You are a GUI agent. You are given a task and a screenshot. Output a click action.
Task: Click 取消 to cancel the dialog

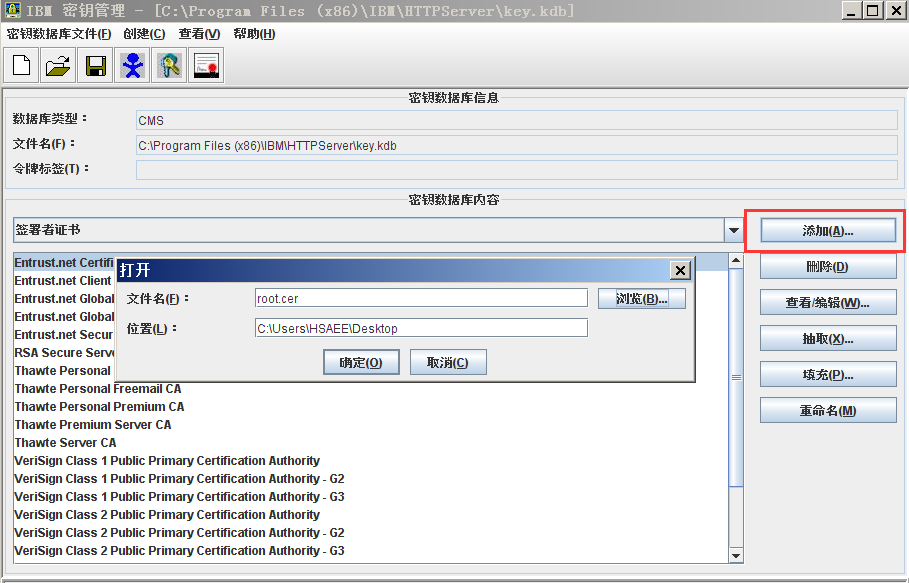coord(448,362)
